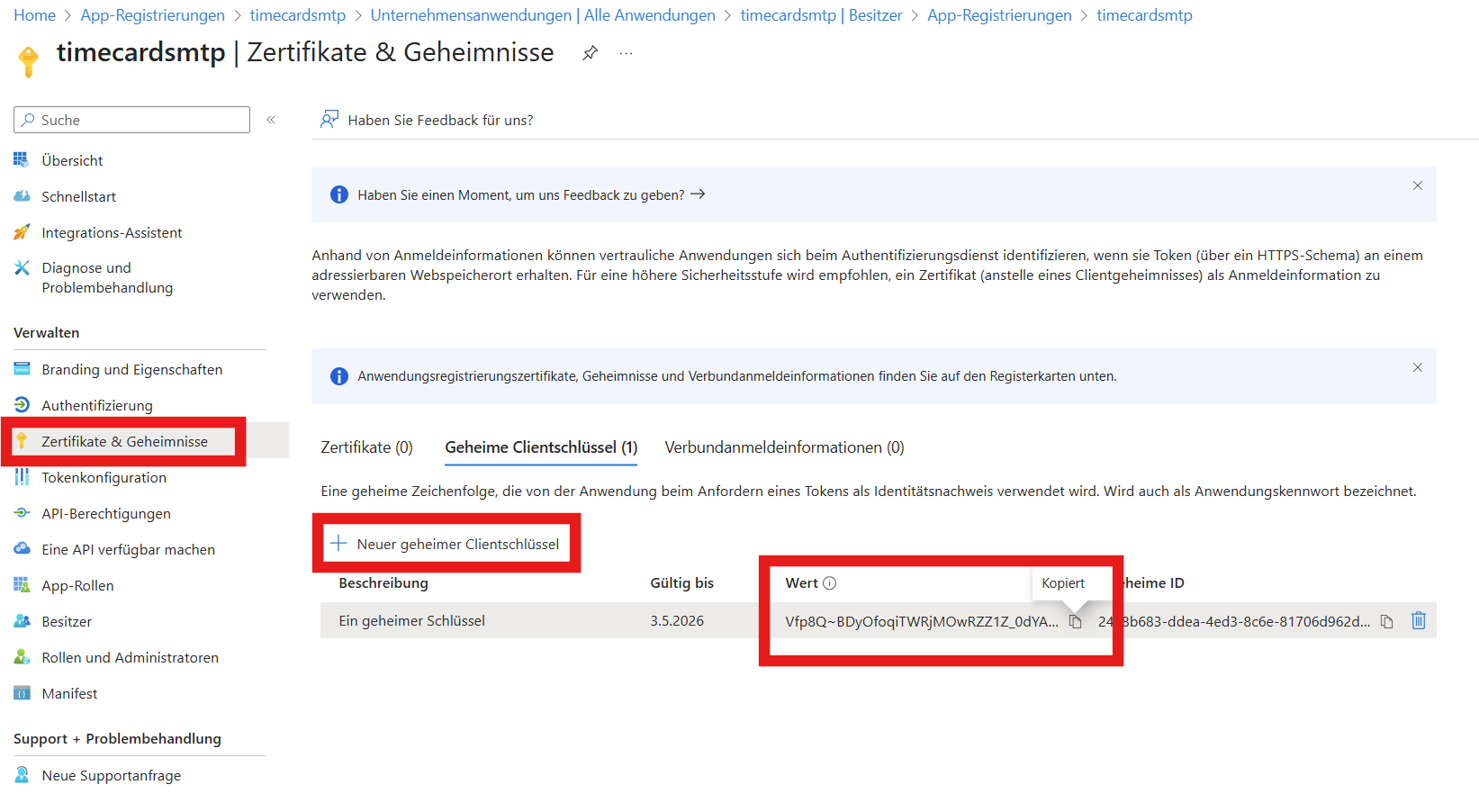Click the expiry date 3.5.2026

(677, 620)
